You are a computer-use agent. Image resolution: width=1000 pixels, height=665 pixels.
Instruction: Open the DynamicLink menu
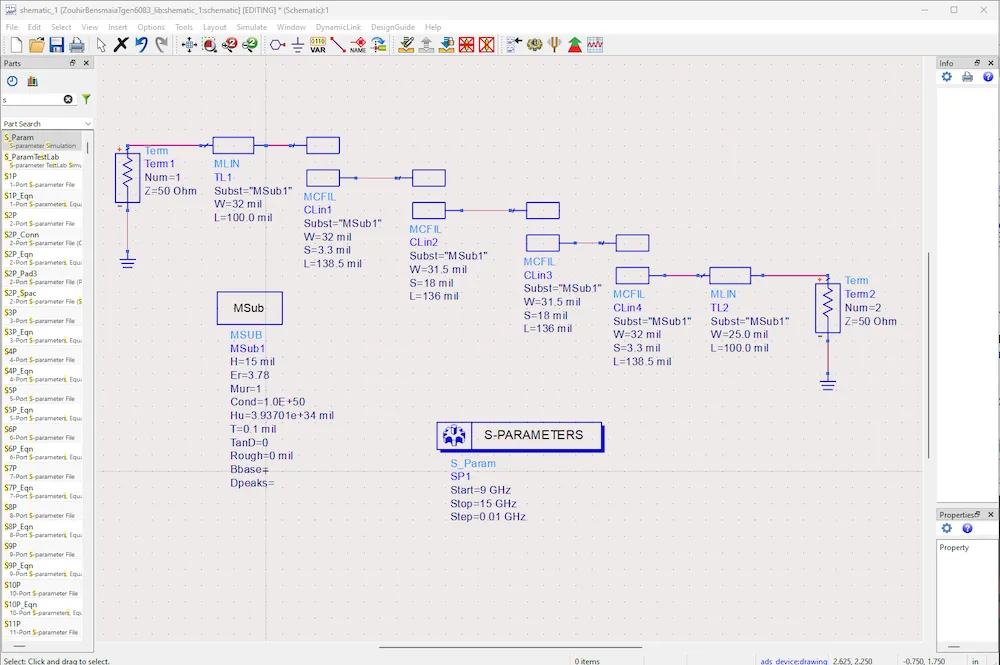[x=339, y=27]
